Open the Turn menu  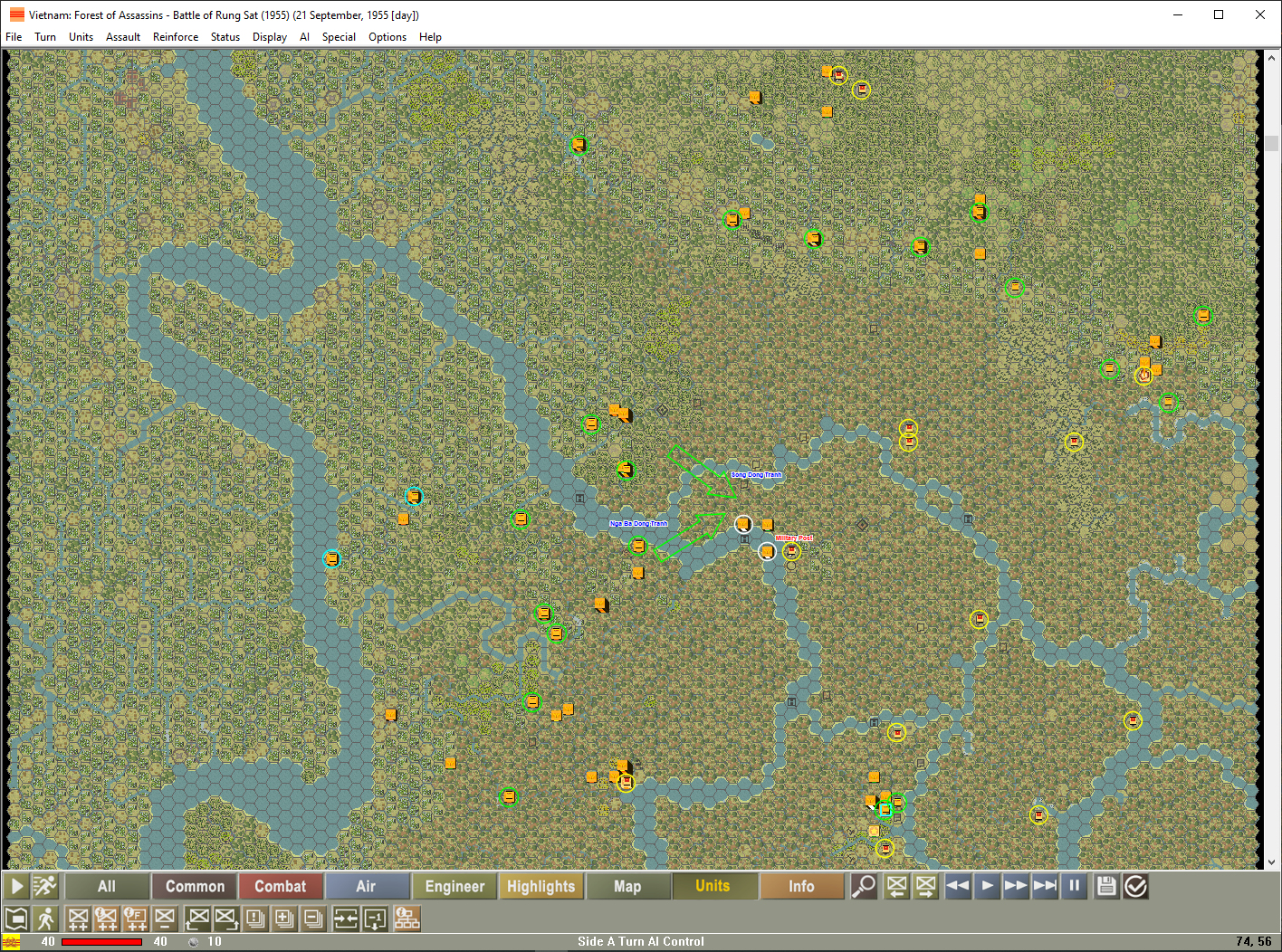45,37
